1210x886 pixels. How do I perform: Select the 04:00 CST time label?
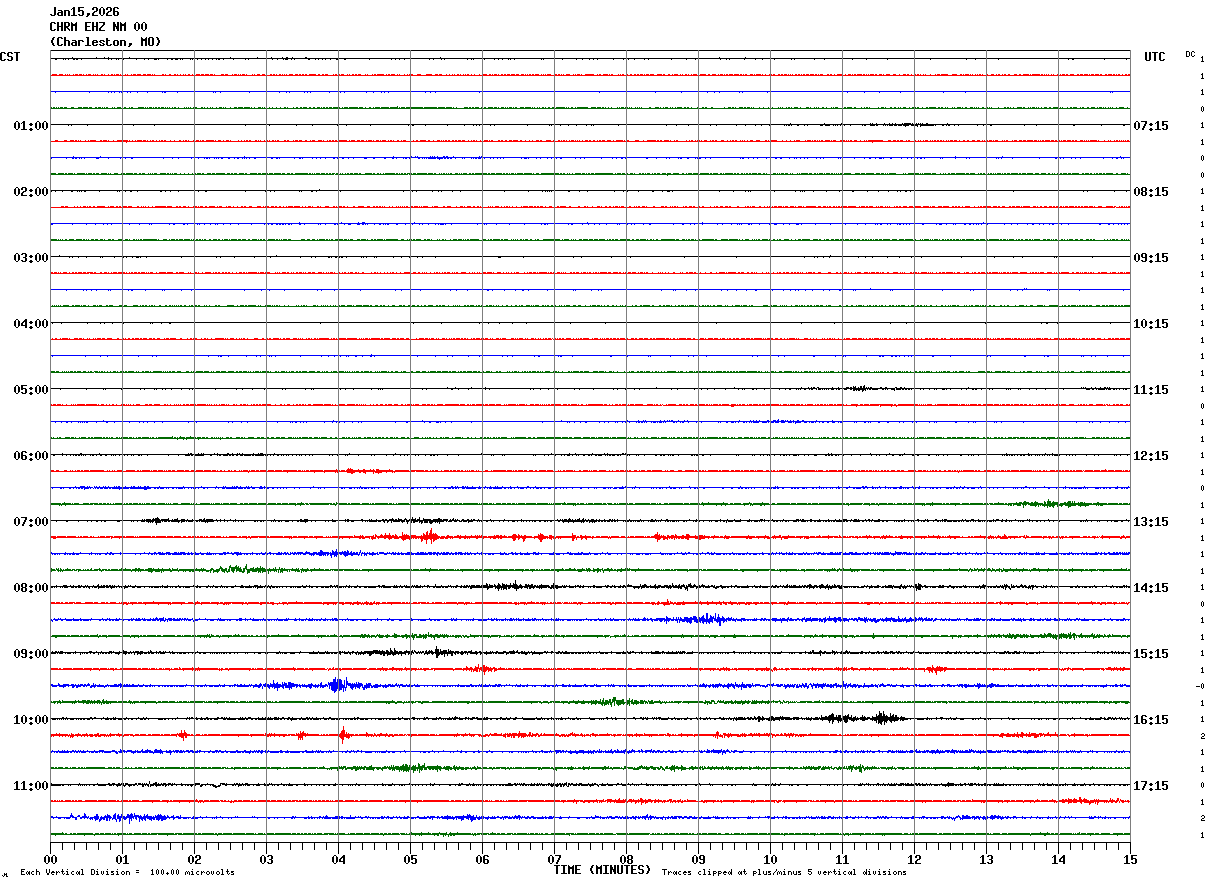[31, 324]
